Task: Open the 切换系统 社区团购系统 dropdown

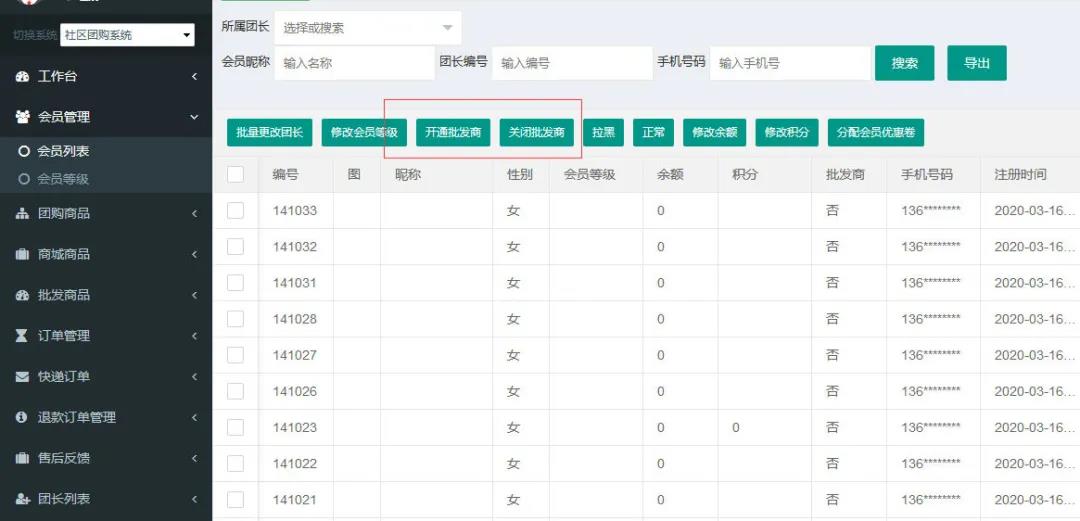Action: point(127,35)
